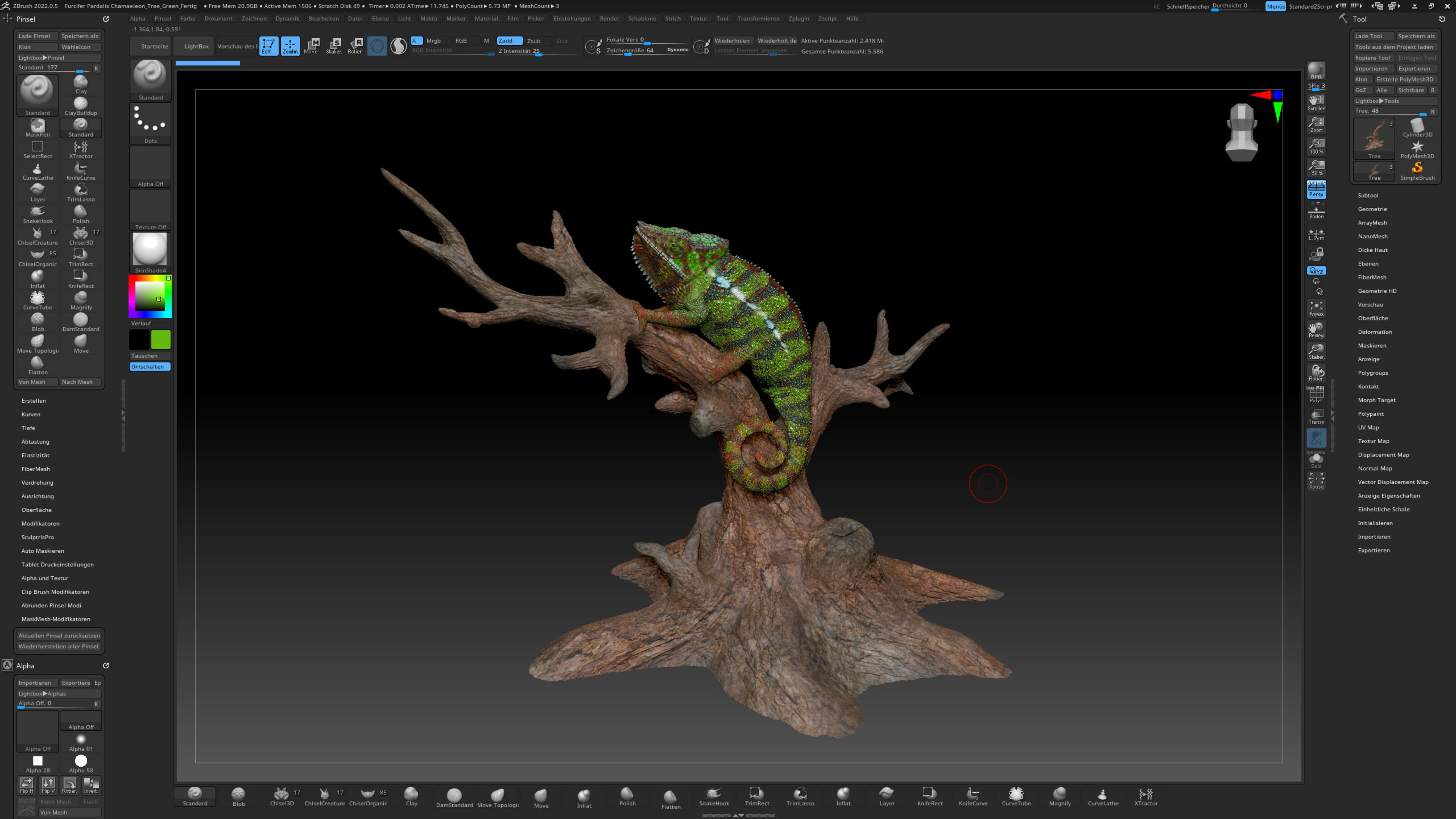The width and height of the screenshot is (1456, 819).
Task: Select the Cylinder3D tool thumbnail
Action: pyautogui.click(x=1417, y=128)
